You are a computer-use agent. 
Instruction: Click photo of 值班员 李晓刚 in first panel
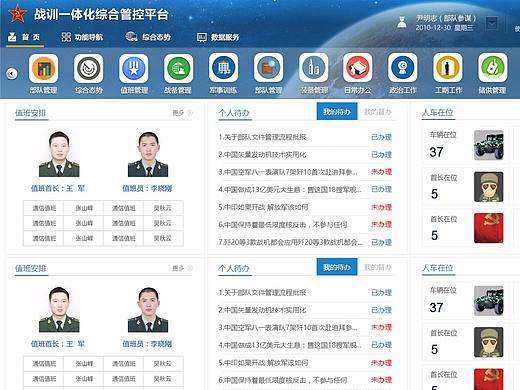pos(148,154)
